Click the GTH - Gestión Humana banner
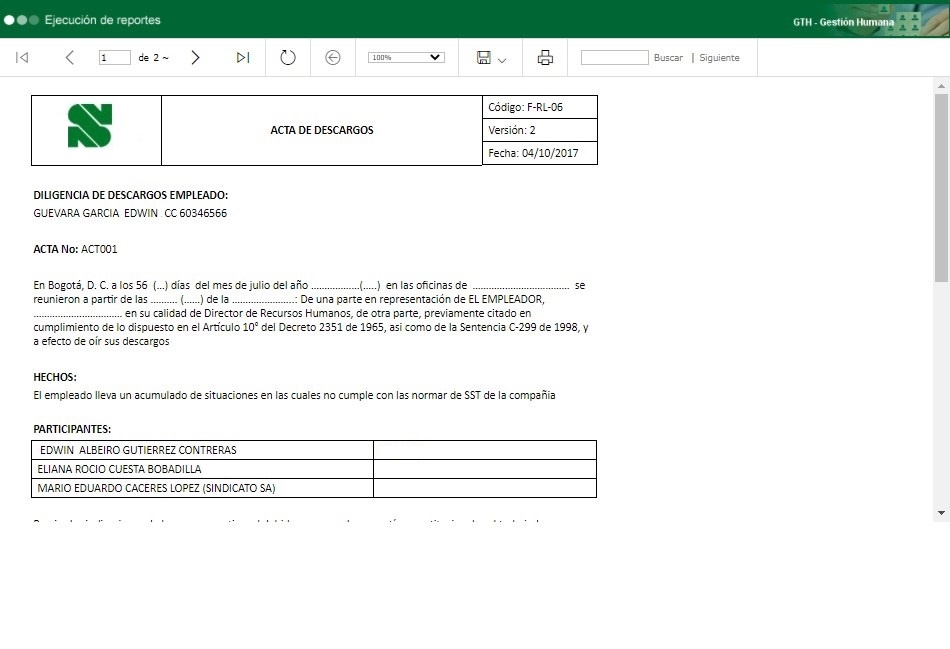The height and width of the screenshot is (649, 950). click(x=843, y=22)
